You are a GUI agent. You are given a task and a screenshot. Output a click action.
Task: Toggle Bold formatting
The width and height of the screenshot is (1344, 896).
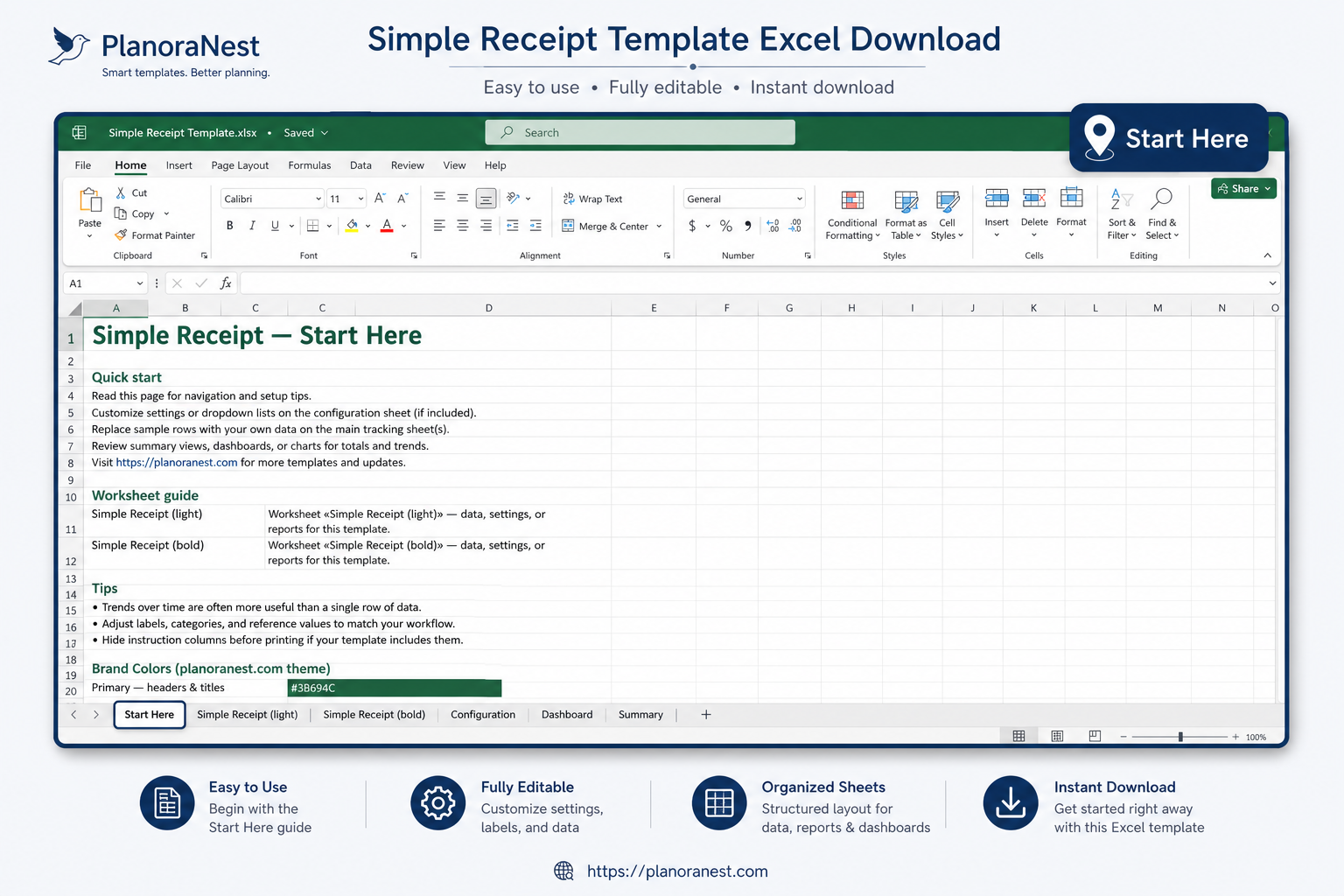230,226
